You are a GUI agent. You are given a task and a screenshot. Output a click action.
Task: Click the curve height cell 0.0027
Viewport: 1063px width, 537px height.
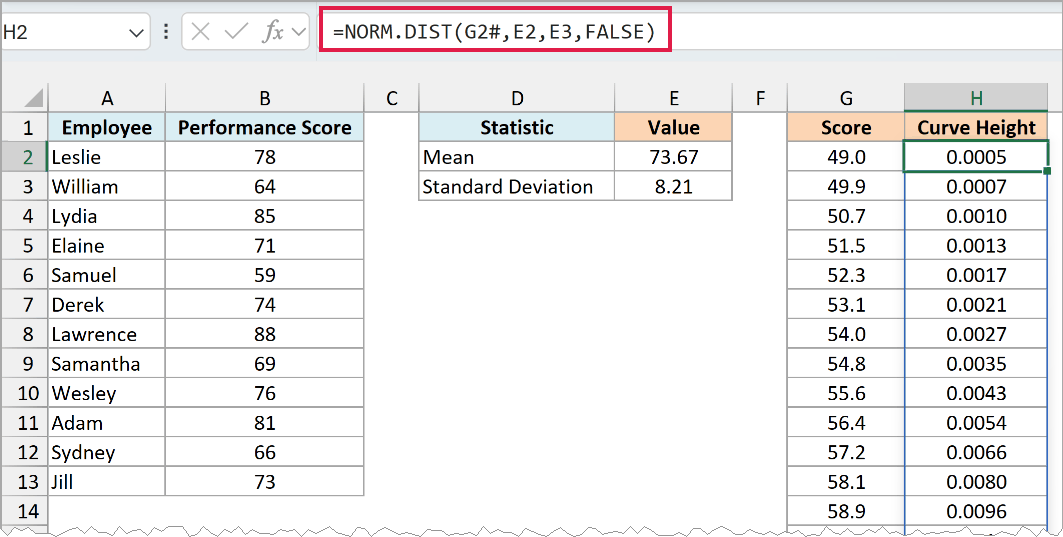point(976,334)
